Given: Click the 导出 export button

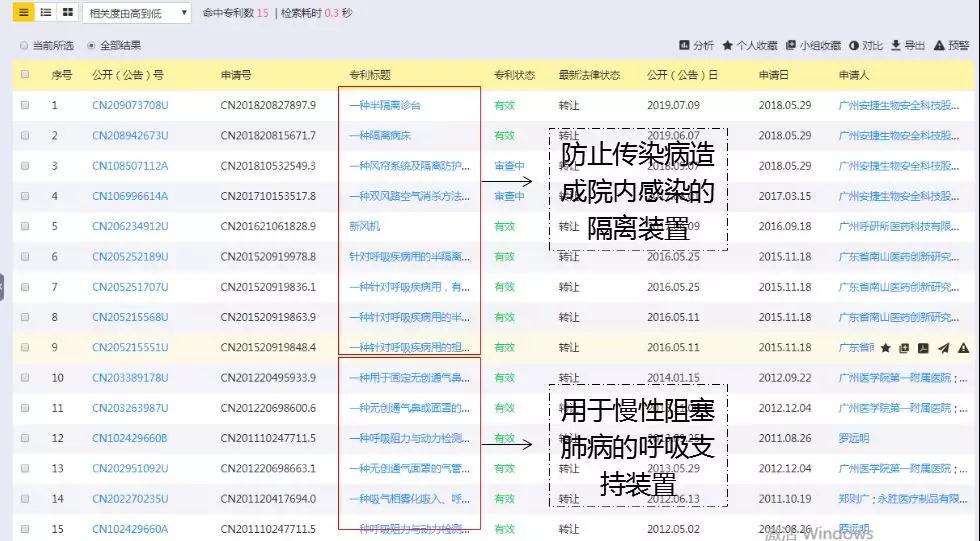Looking at the screenshot, I should point(908,45).
